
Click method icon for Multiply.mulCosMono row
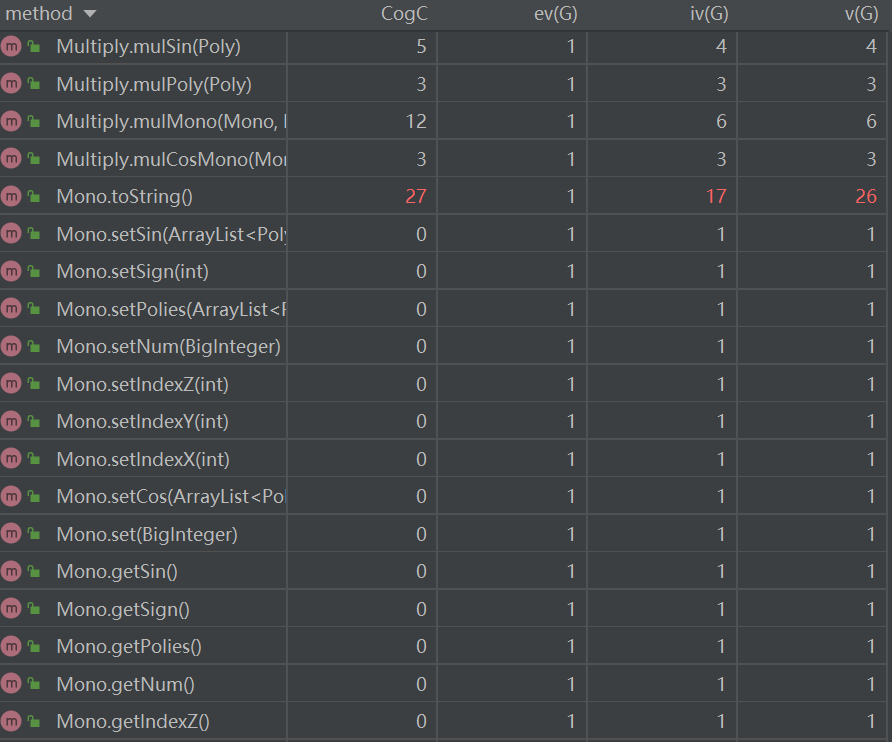pos(11,159)
